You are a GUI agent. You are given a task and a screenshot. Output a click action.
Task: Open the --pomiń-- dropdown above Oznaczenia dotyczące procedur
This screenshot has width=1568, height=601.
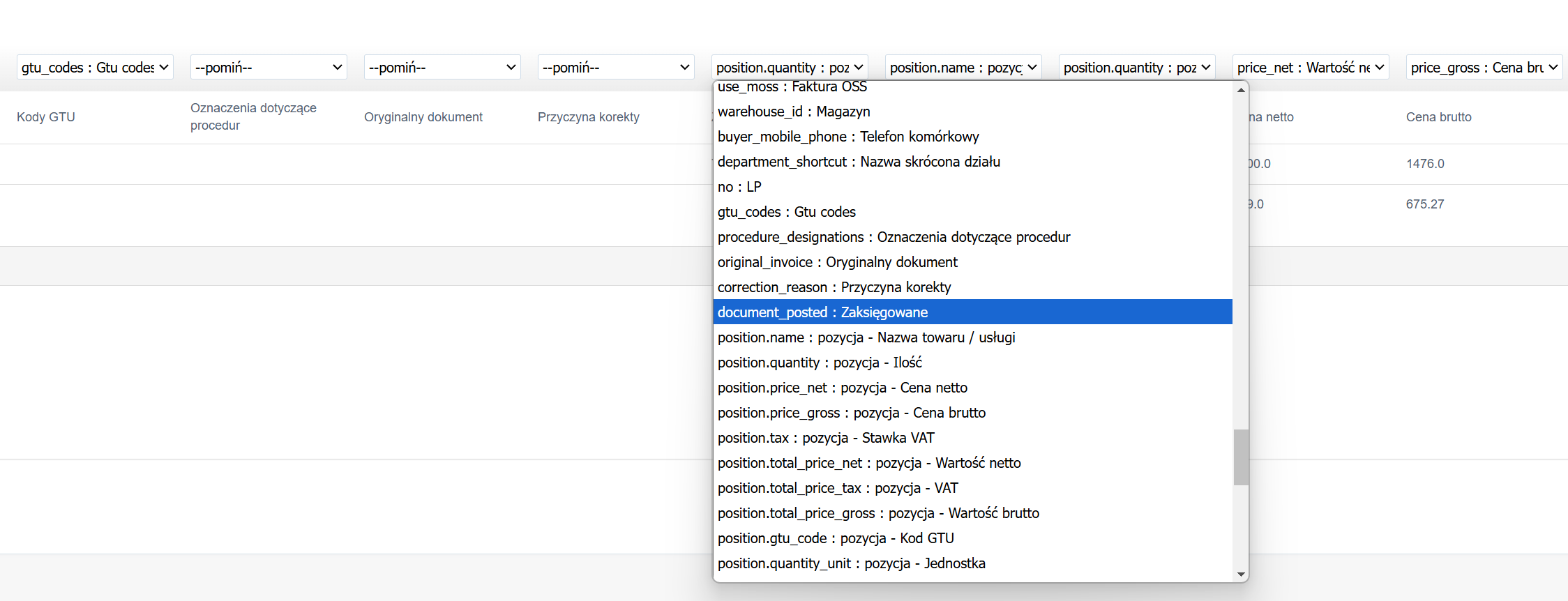click(269, 68)
